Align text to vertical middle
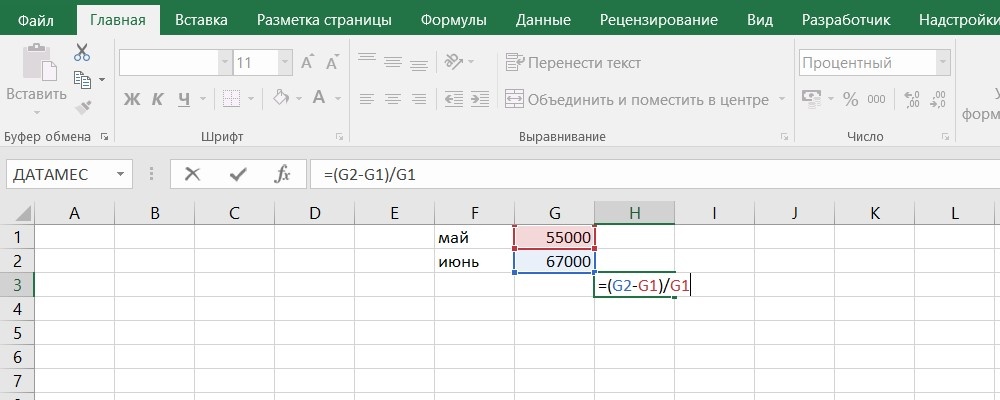The width and height of the screenshot is (1000, 400). pyautogui.click(x=393, y=62)
